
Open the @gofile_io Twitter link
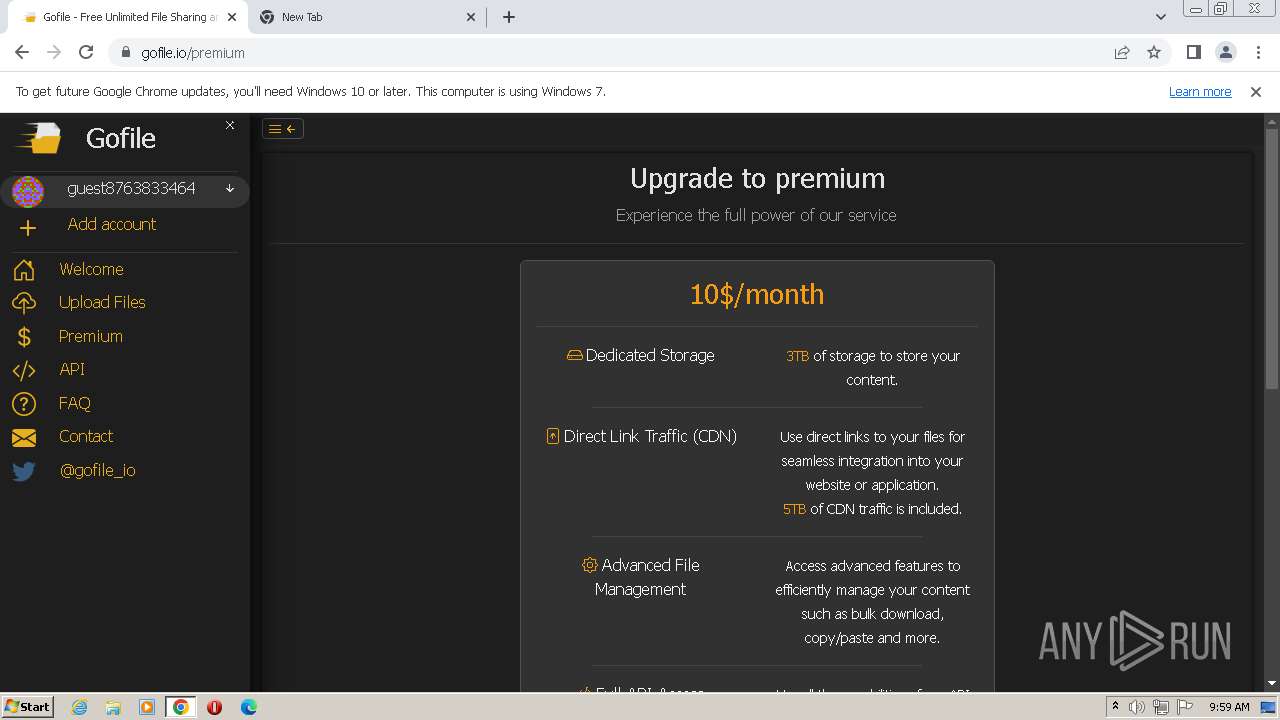[x=97, y=470]
